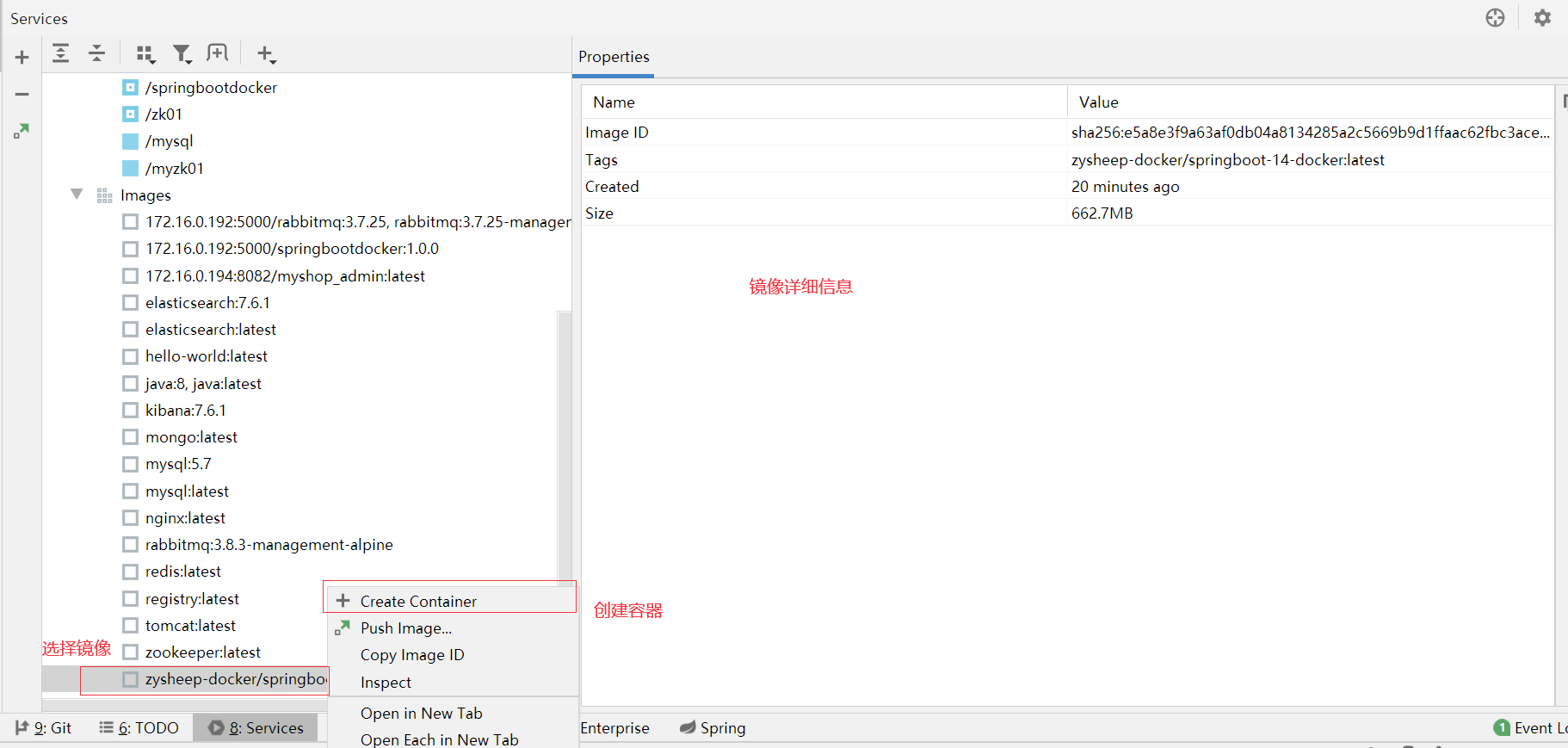Select the /myzk01 container icon
The height and width of the screenshot is (748, 1568).
coord(130,168)
